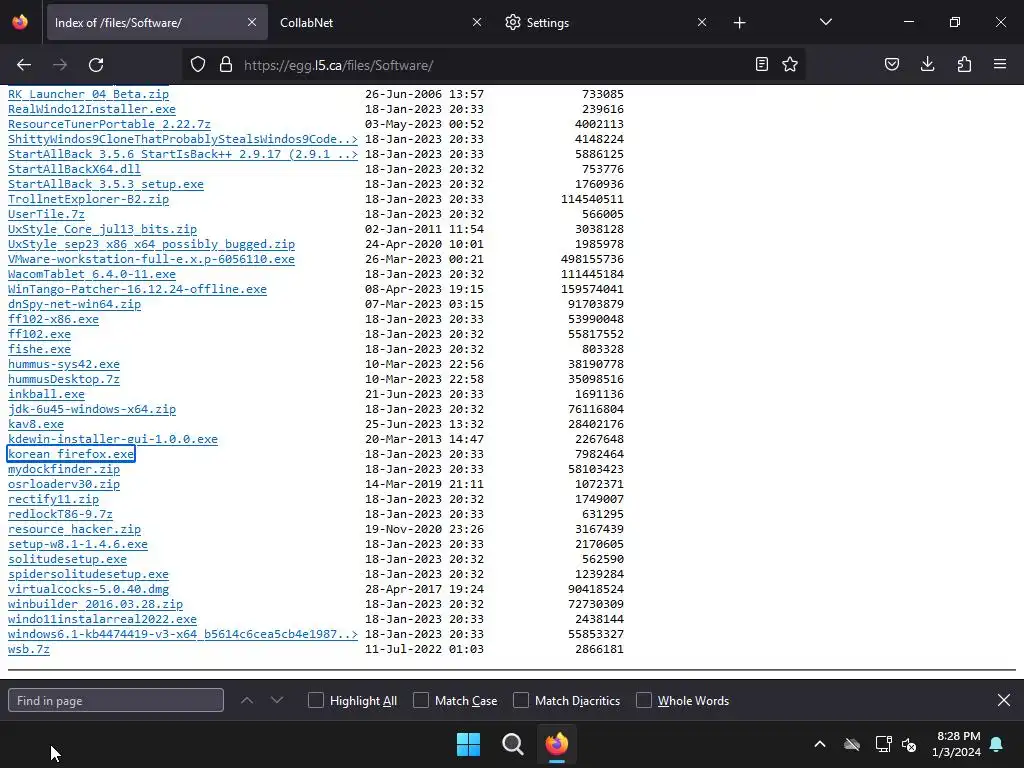Go back to the previous page
The height and width of the screenshot is (768, 1024).
(x=24, y=65)
